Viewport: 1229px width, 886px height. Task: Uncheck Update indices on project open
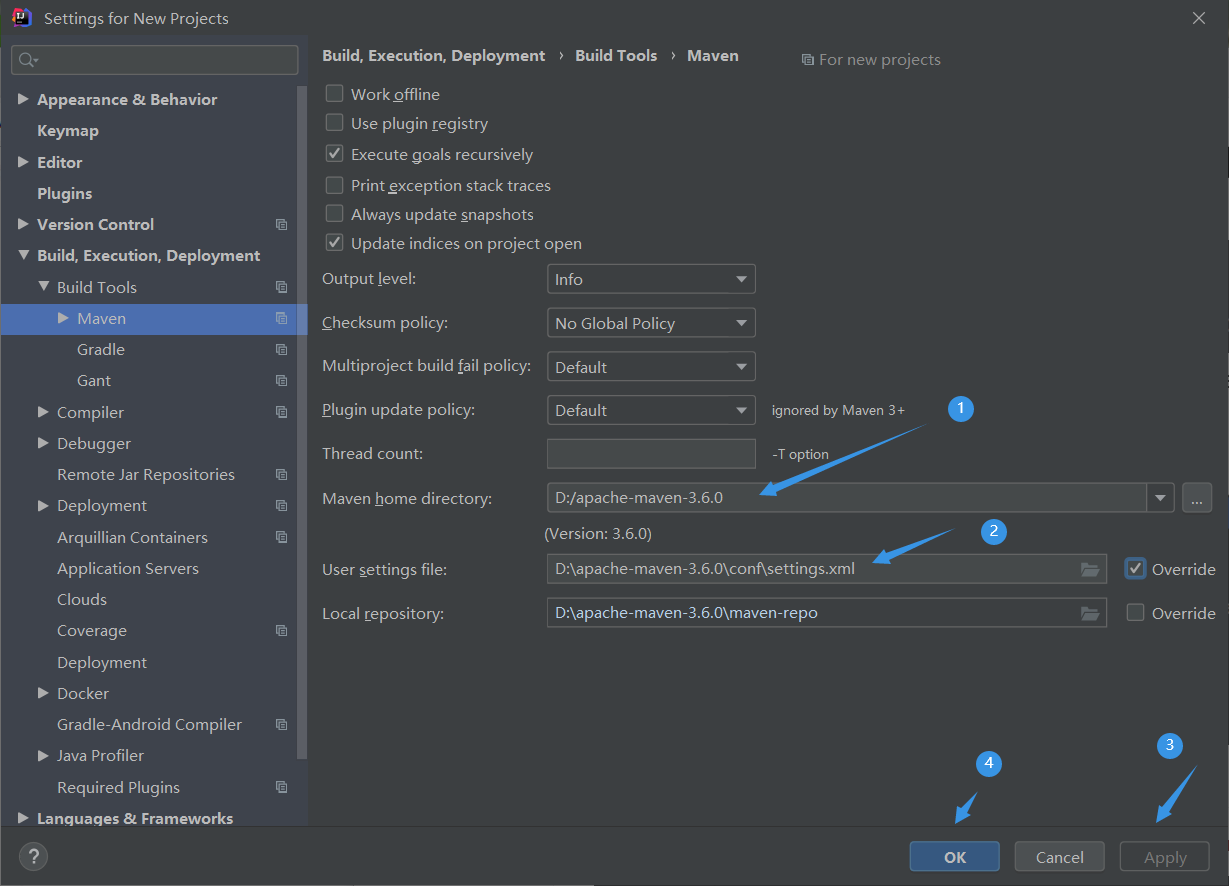pos(335,244)
